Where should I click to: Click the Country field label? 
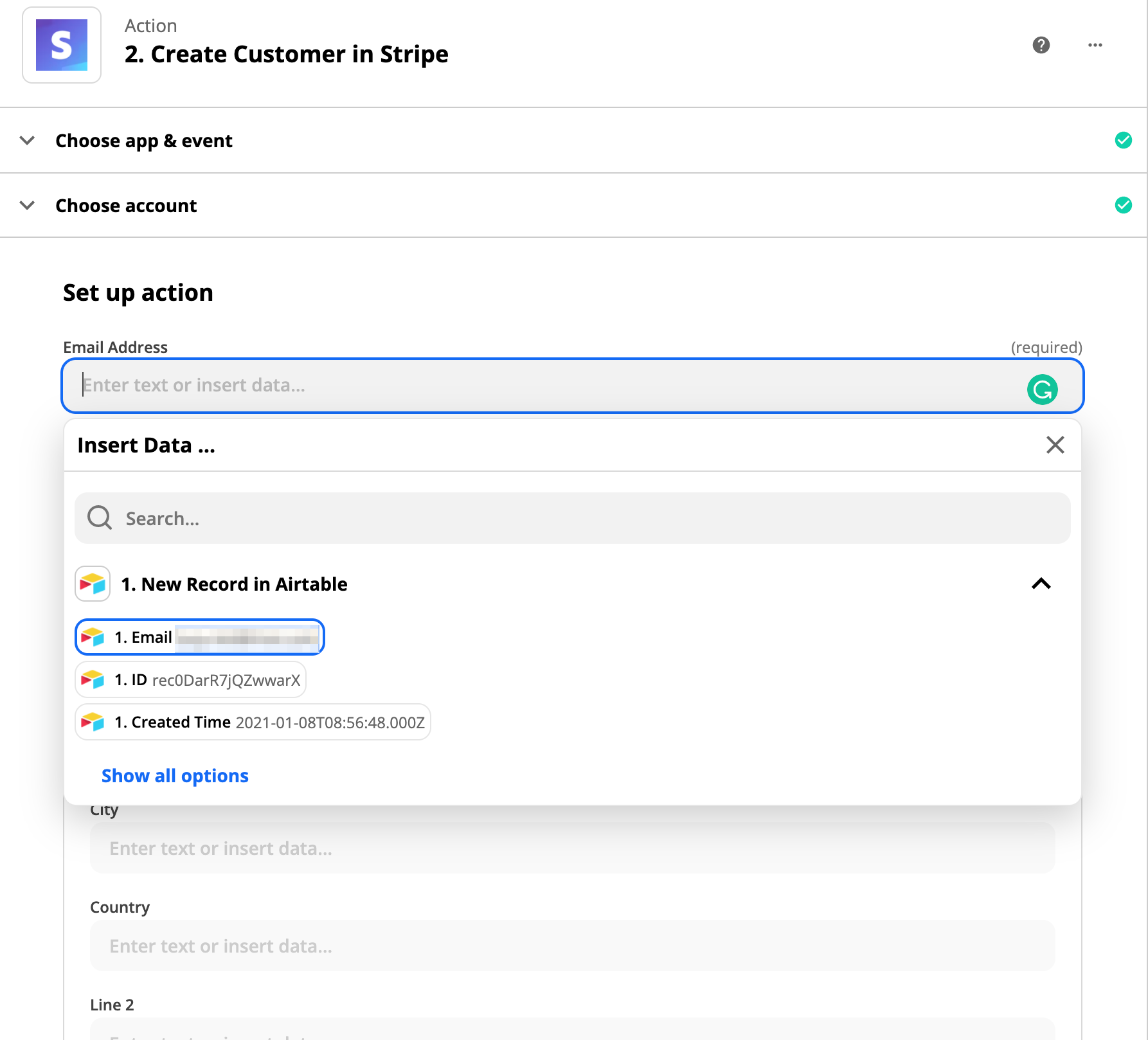coord(120,907)
